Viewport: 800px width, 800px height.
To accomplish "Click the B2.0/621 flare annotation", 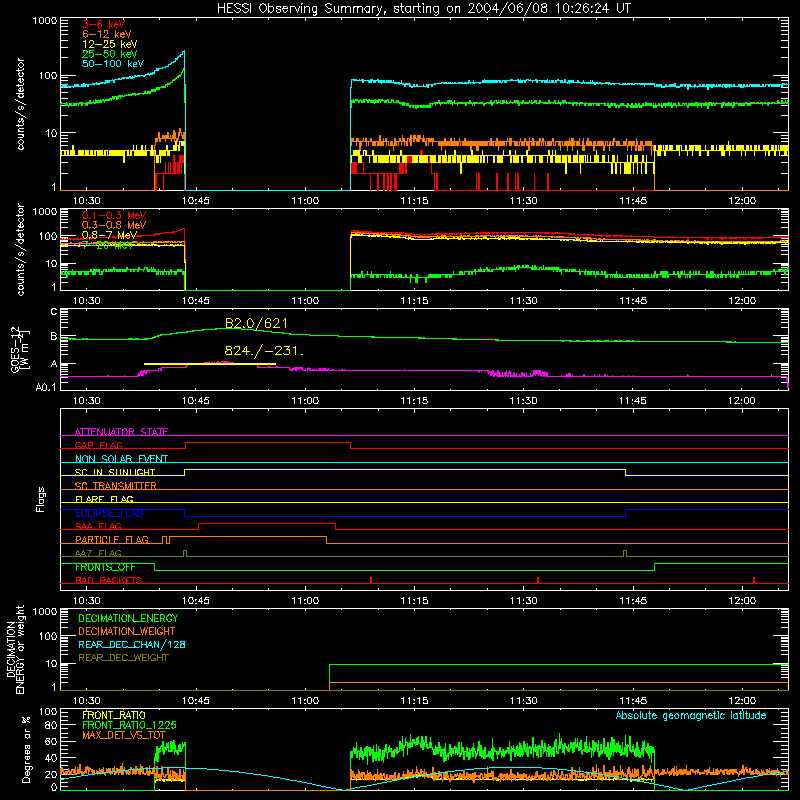I will [x=256, y=323].
